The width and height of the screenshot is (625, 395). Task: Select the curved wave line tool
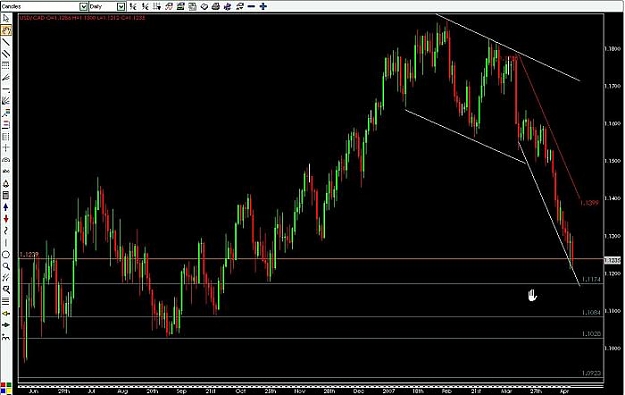6,231
